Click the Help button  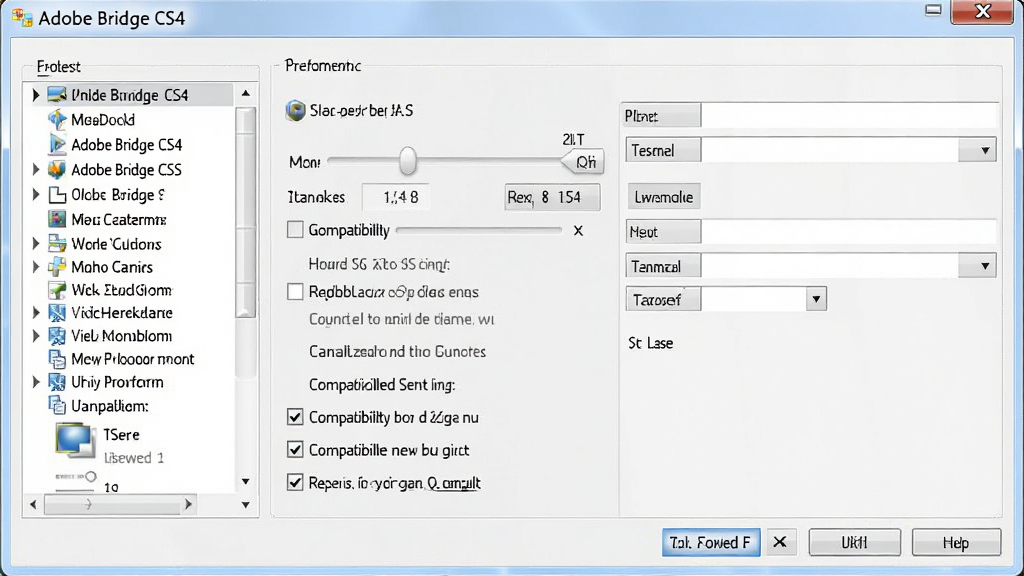(x=956, y=542)
